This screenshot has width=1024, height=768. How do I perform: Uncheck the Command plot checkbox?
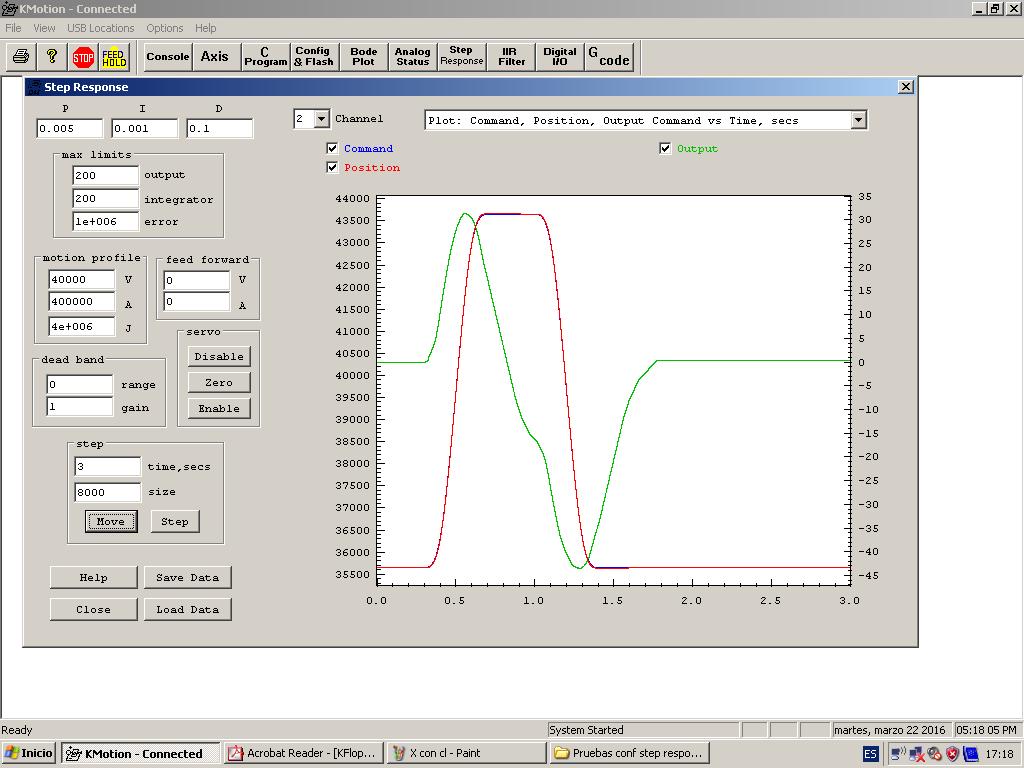[333, 149]
